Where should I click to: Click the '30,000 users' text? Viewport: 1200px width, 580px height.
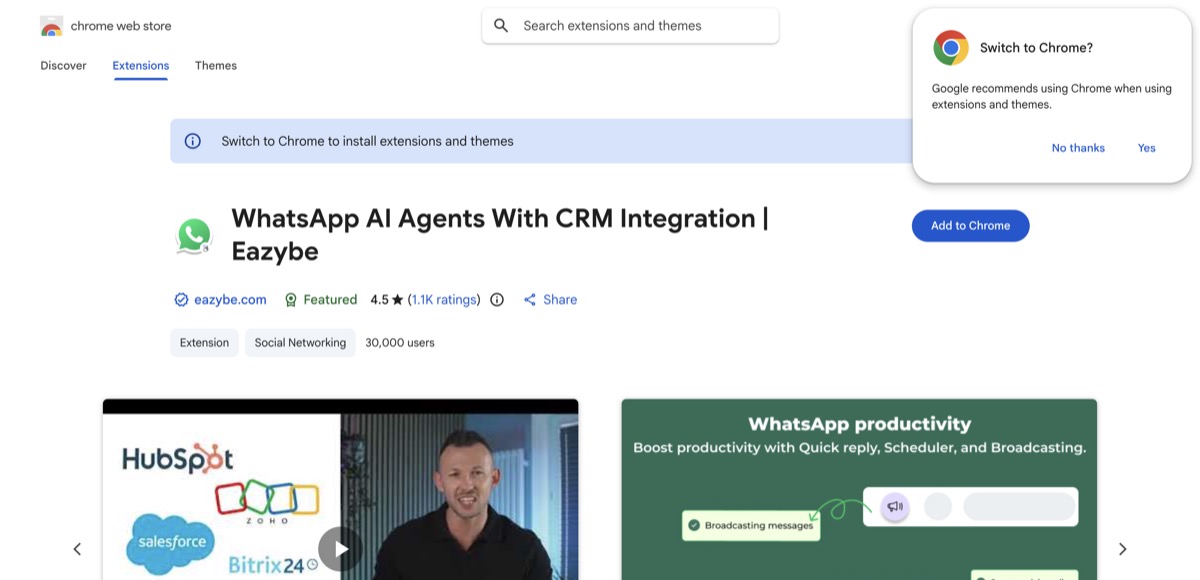tap(400, 343)
